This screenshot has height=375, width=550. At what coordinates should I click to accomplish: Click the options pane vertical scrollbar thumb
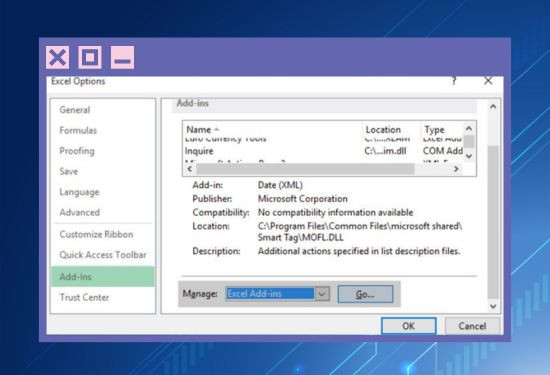click(493, 222)
